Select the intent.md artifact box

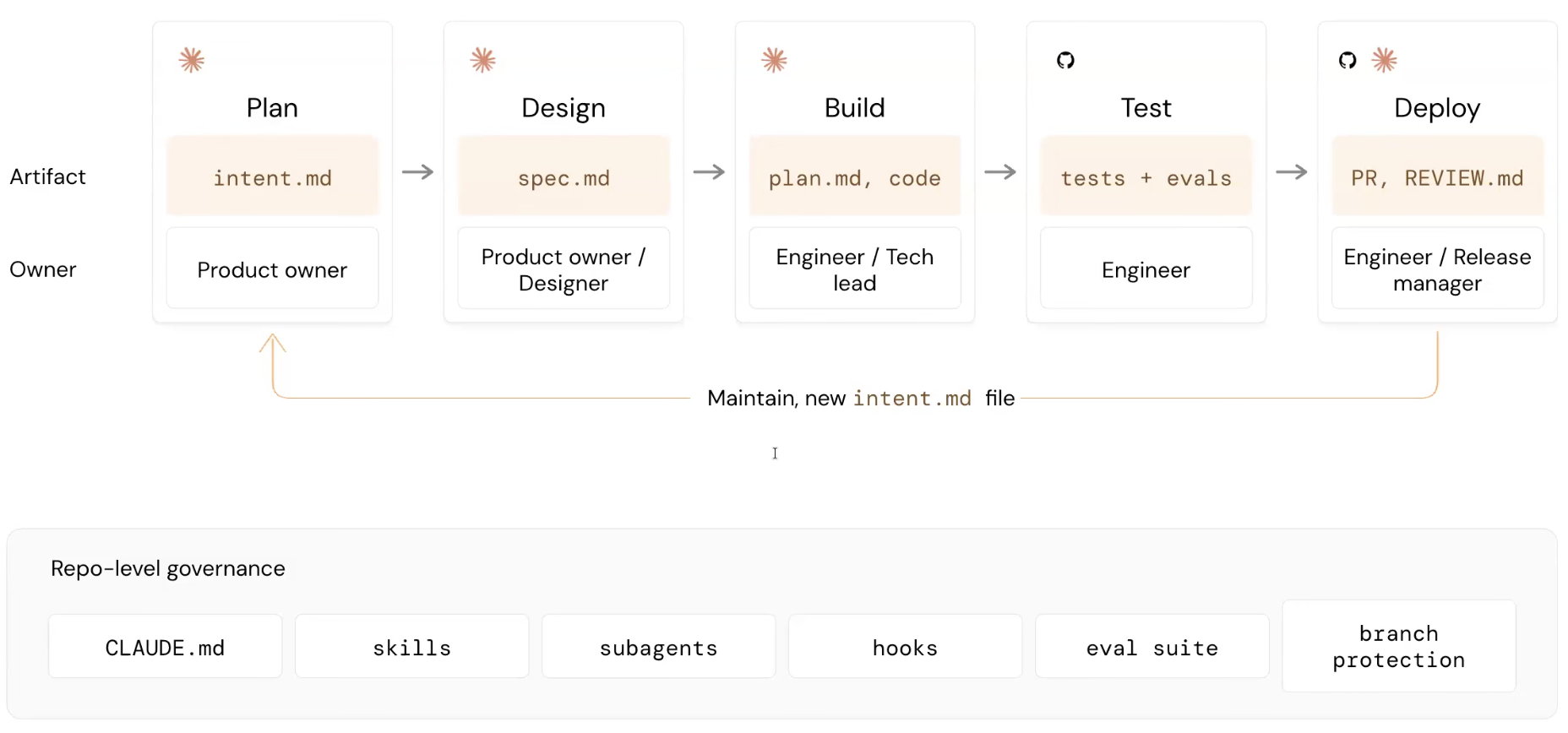(272, 176)
